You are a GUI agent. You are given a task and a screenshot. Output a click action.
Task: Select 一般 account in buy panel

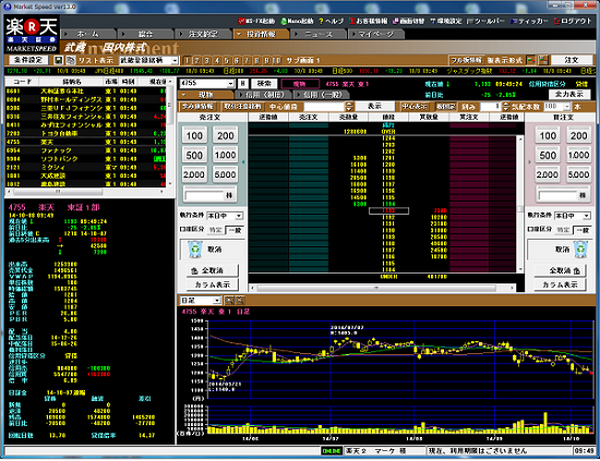582,230
